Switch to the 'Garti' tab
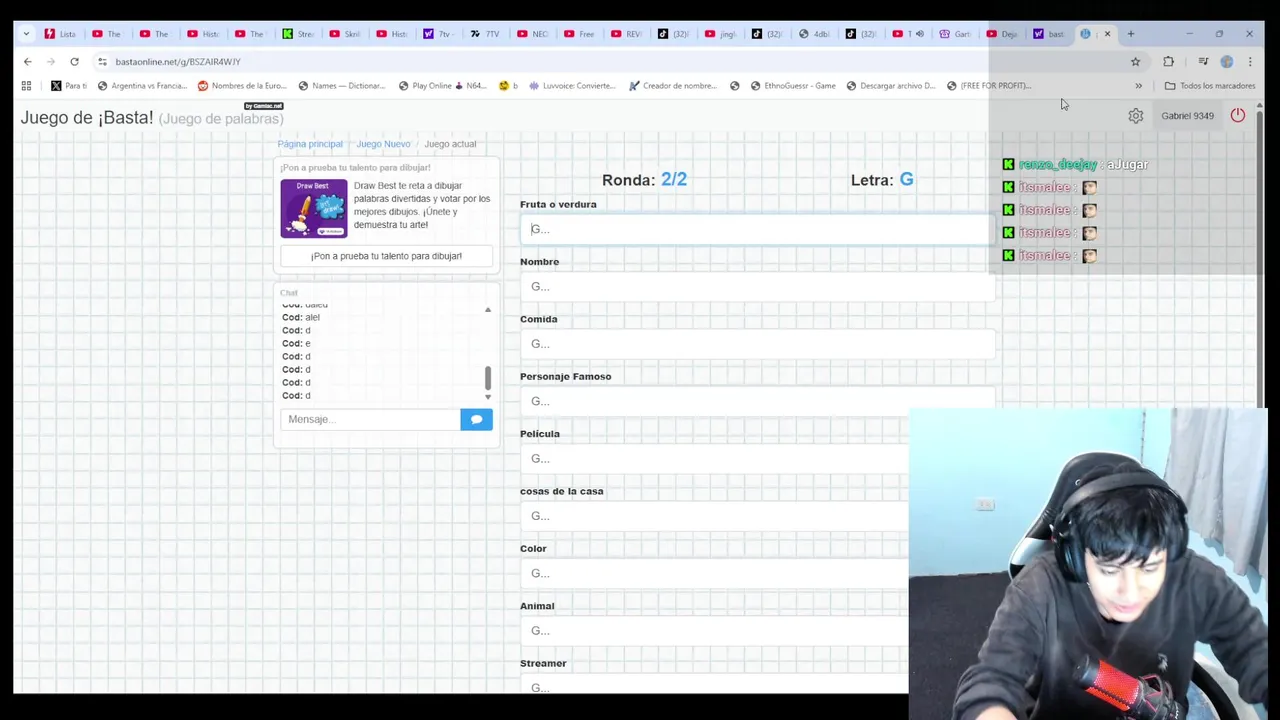 pos(956,34)
